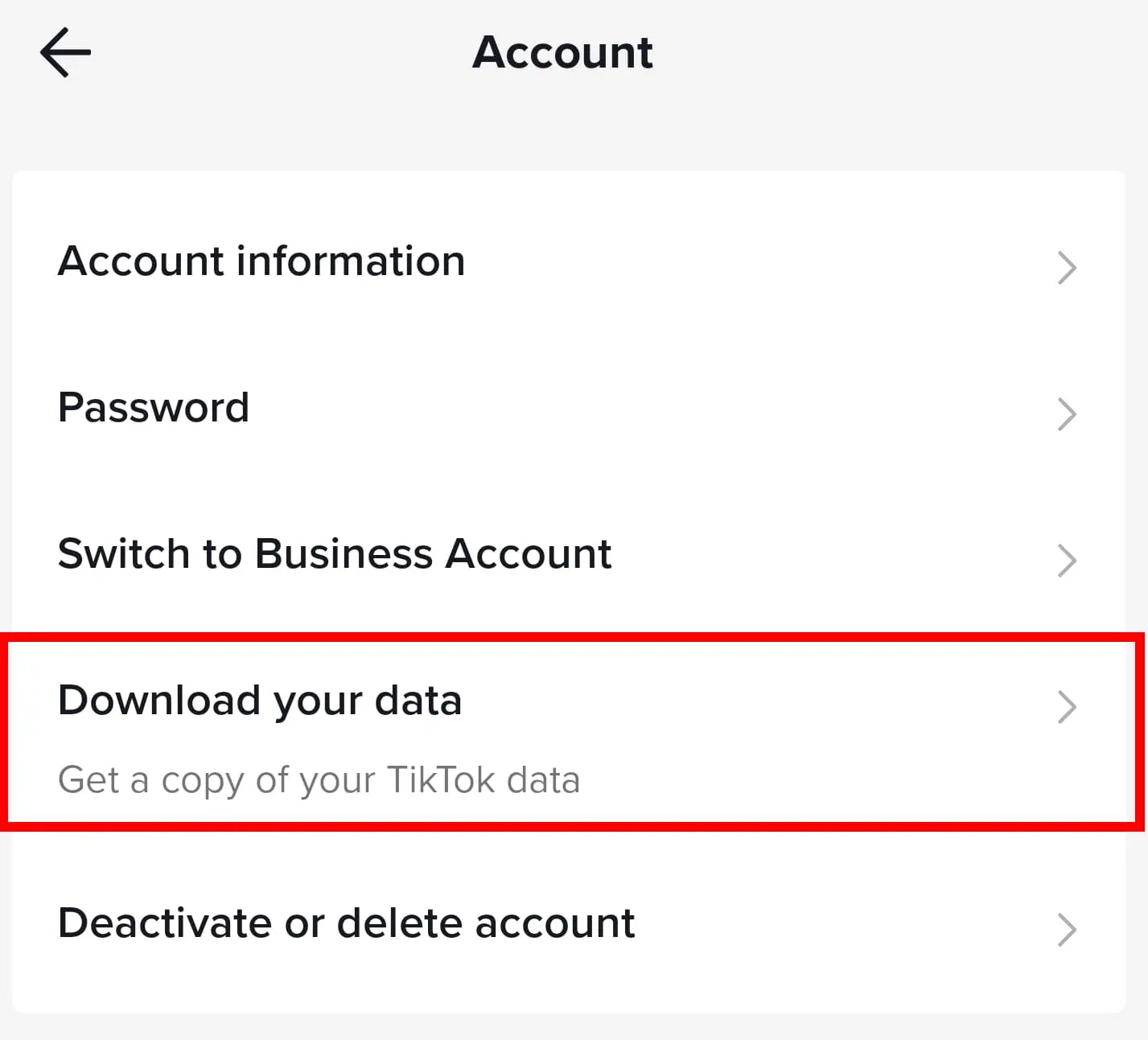
Task: Tap the back arrow icon
Action: click(65, 52)
